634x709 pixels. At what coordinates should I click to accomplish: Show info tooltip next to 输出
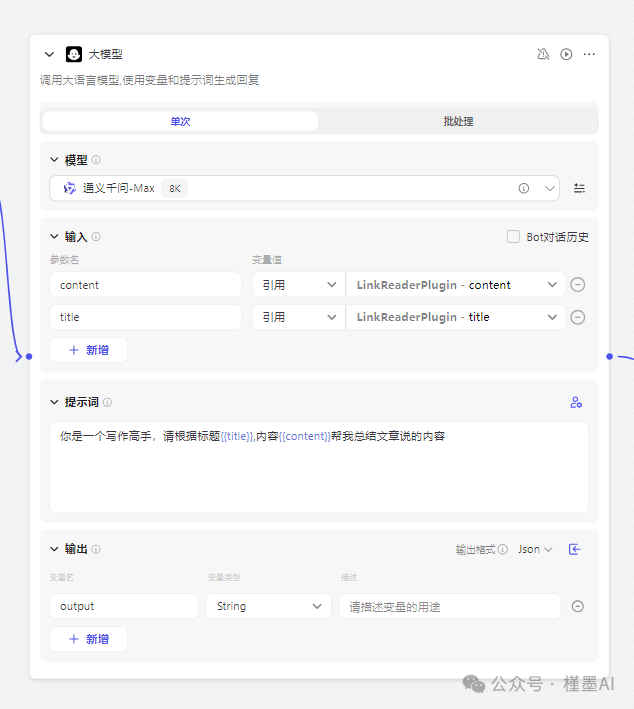click(96, 549)
